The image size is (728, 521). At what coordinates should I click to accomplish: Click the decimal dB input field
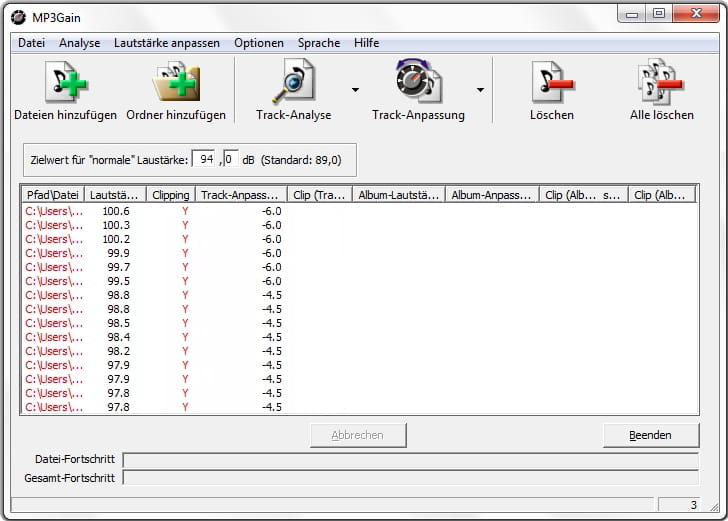(x=230, y=159)
